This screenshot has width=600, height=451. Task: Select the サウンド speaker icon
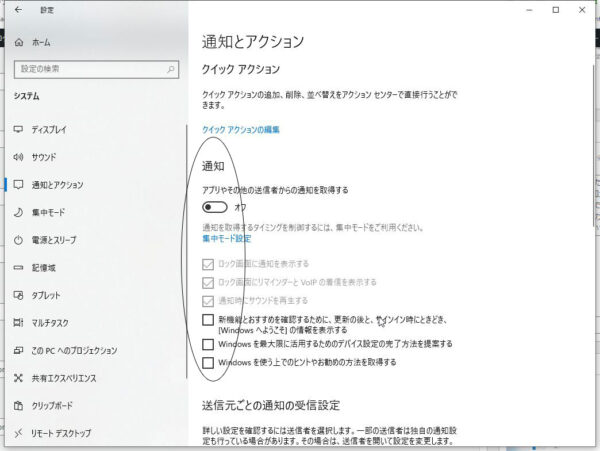(18, 157)
